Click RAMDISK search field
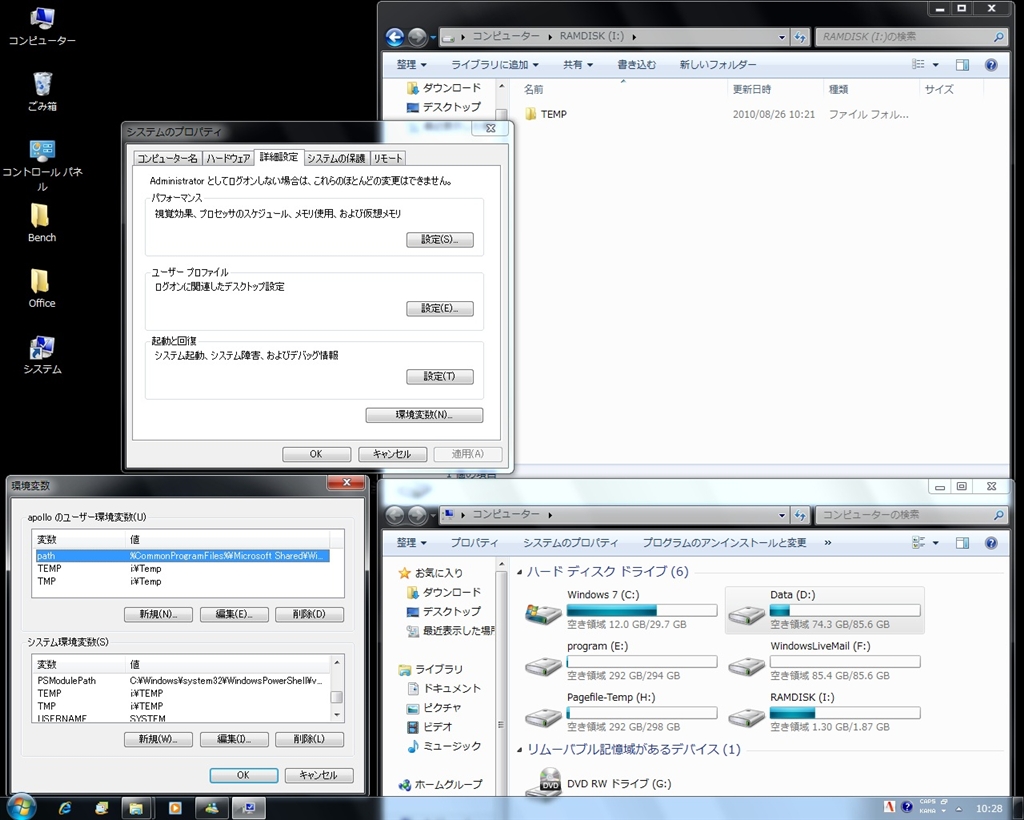This screenshot has width=1024, height=820. click(x=911, y=37)
